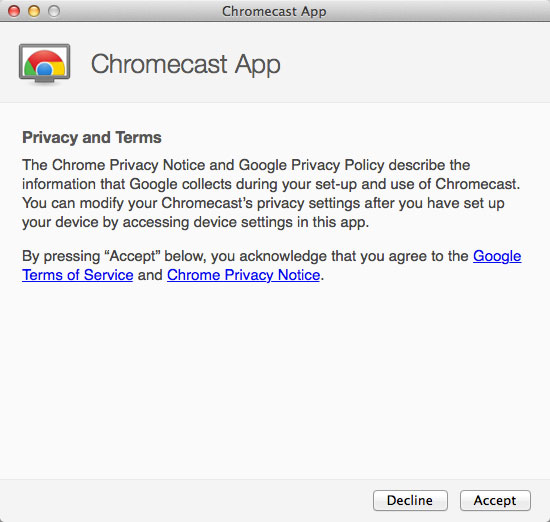Click the line about modifying privacy settings
Image resolution: width=550 pixels, height=522 pixels.
pos(263,203)
